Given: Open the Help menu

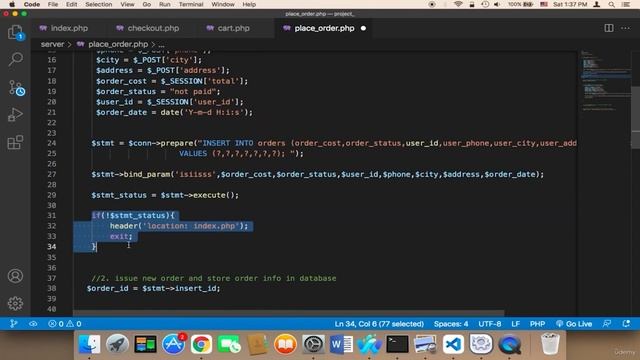Looking at the screenshot, I should (249, 4).
